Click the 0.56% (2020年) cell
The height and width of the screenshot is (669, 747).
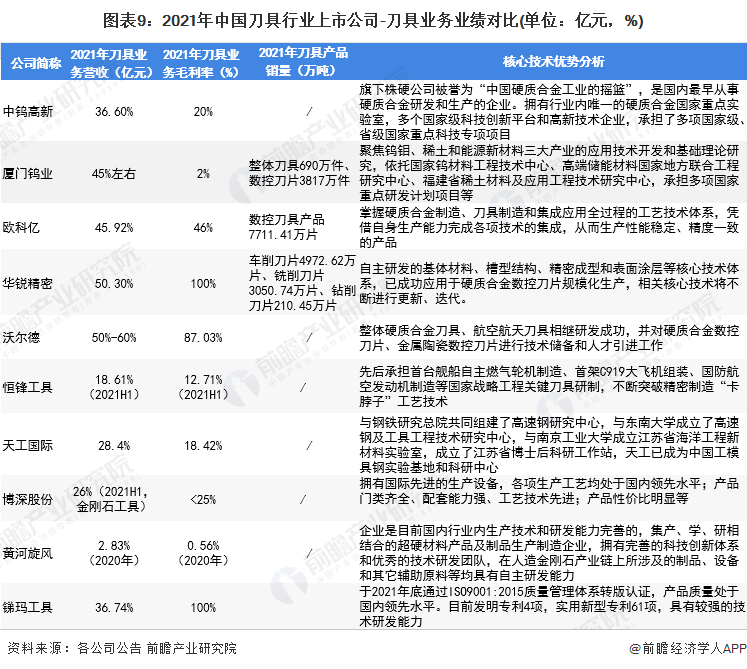point(203,553)
